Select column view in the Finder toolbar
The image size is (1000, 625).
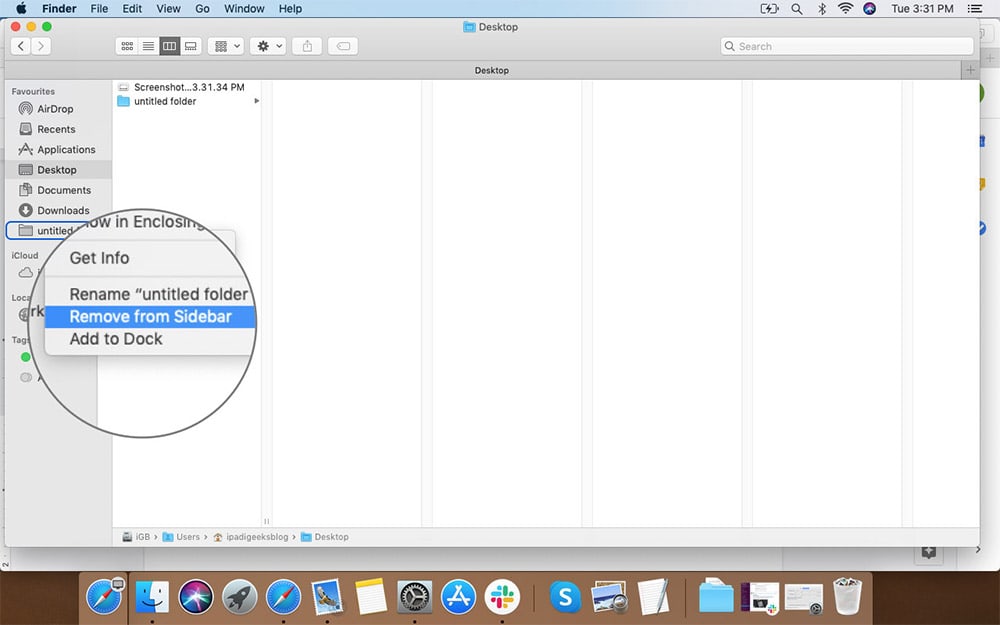pyautogui.click(x=168, y=46)
